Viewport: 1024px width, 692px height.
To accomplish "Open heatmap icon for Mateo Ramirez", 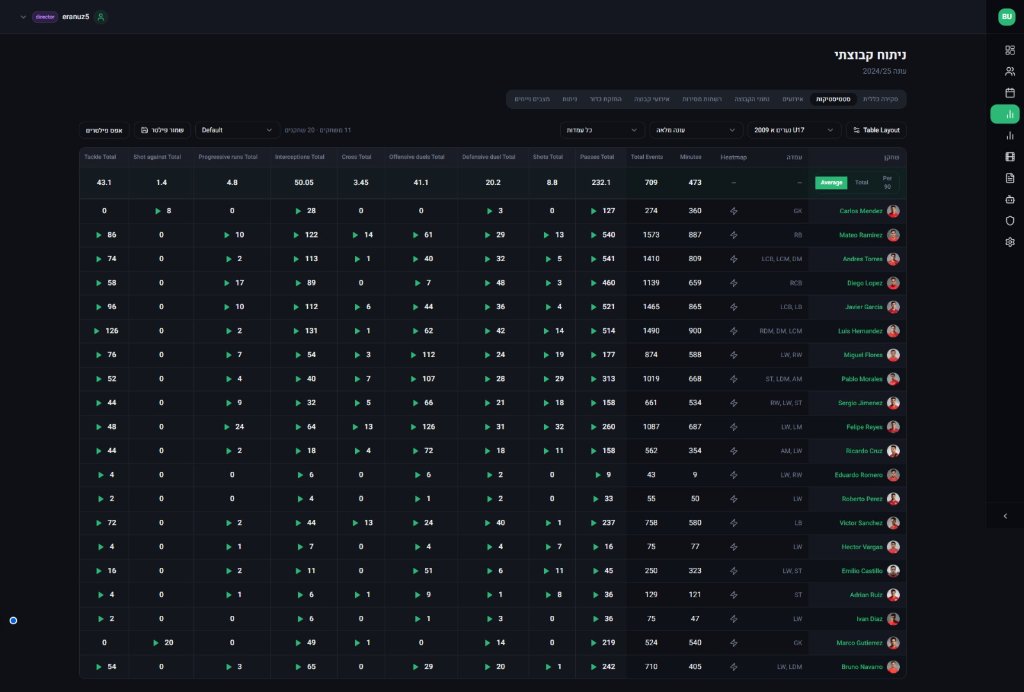I will [733, 235].
